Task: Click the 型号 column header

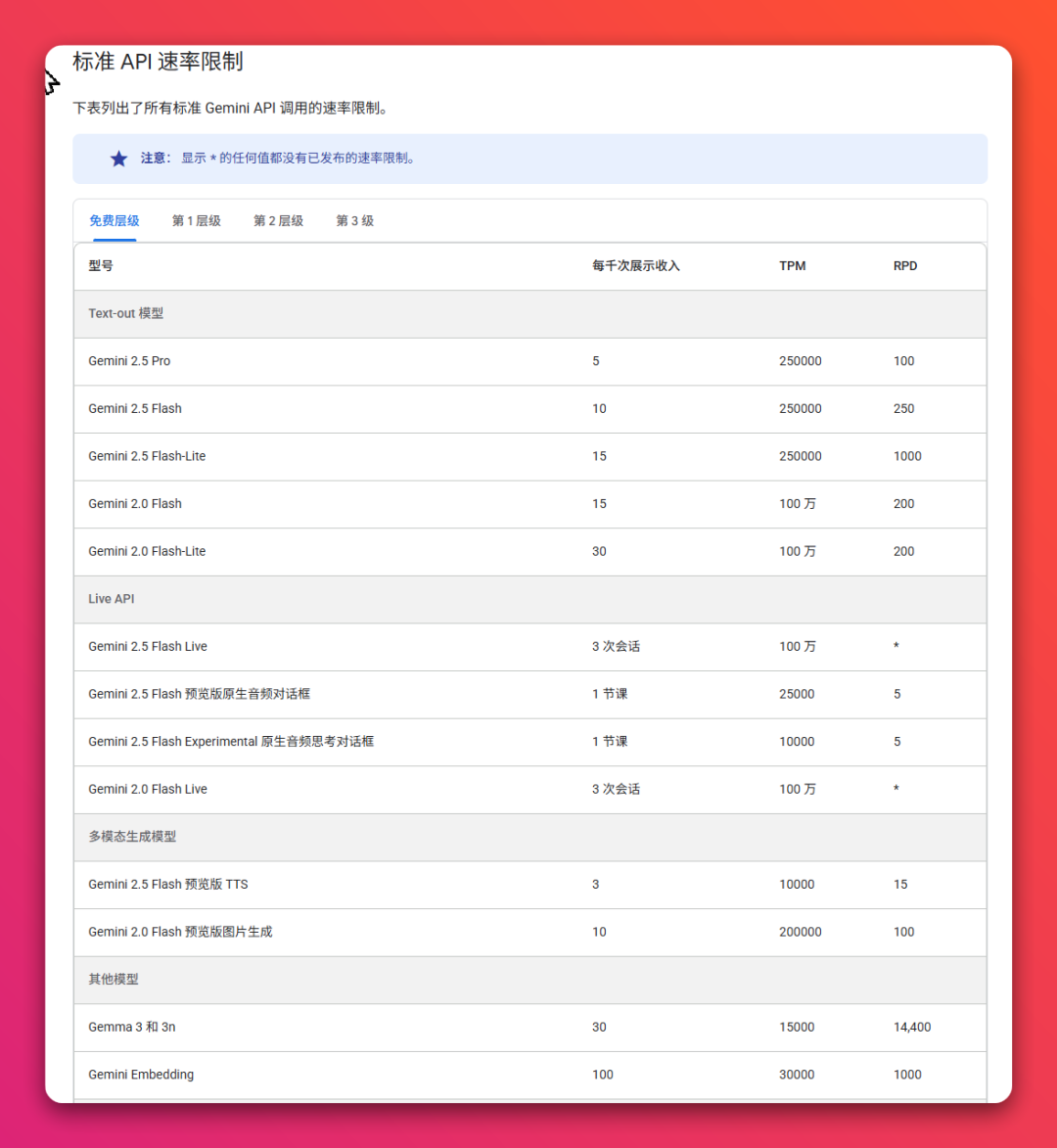Action: [x=101, y=266]
